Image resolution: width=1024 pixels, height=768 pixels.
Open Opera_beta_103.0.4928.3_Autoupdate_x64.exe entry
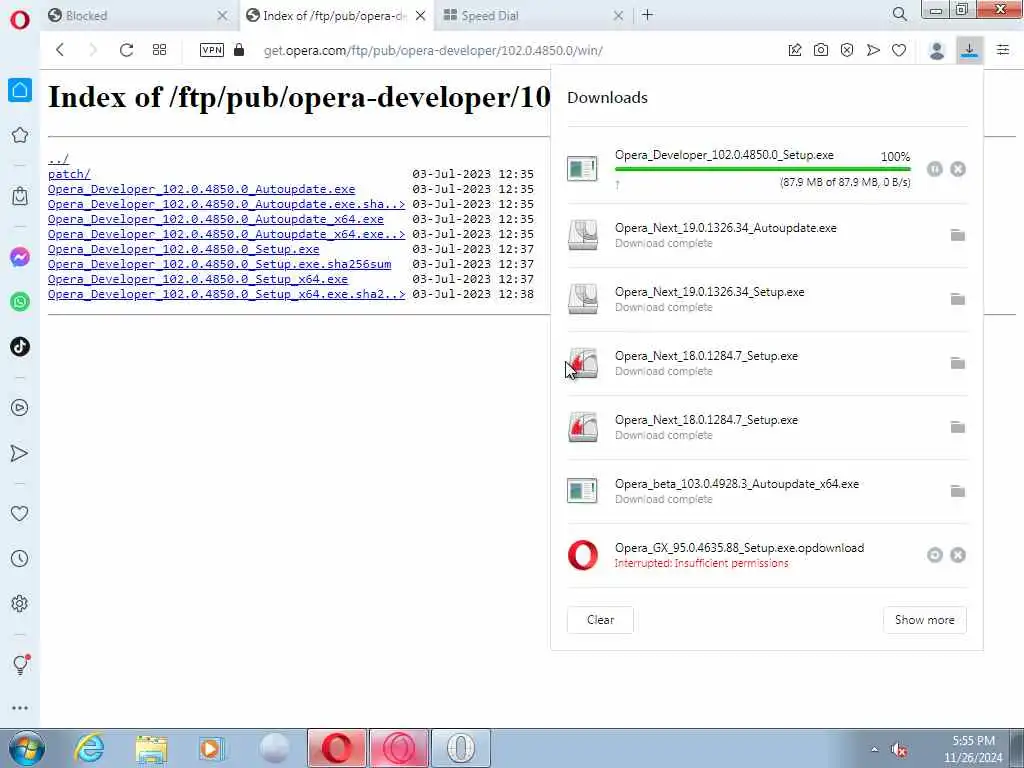pyautogui.click(x=767, y=491)
